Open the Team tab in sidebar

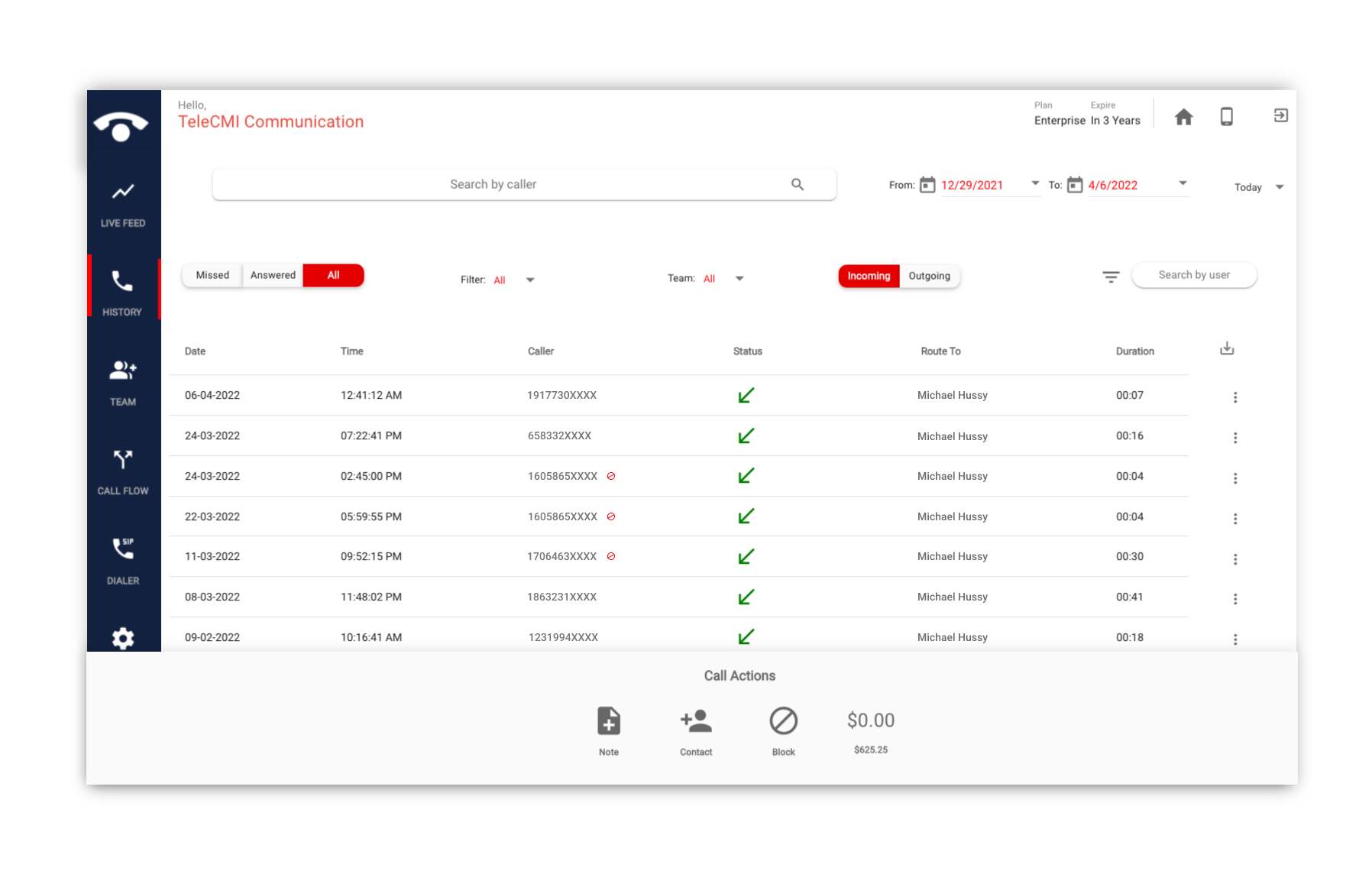[123, 382]
